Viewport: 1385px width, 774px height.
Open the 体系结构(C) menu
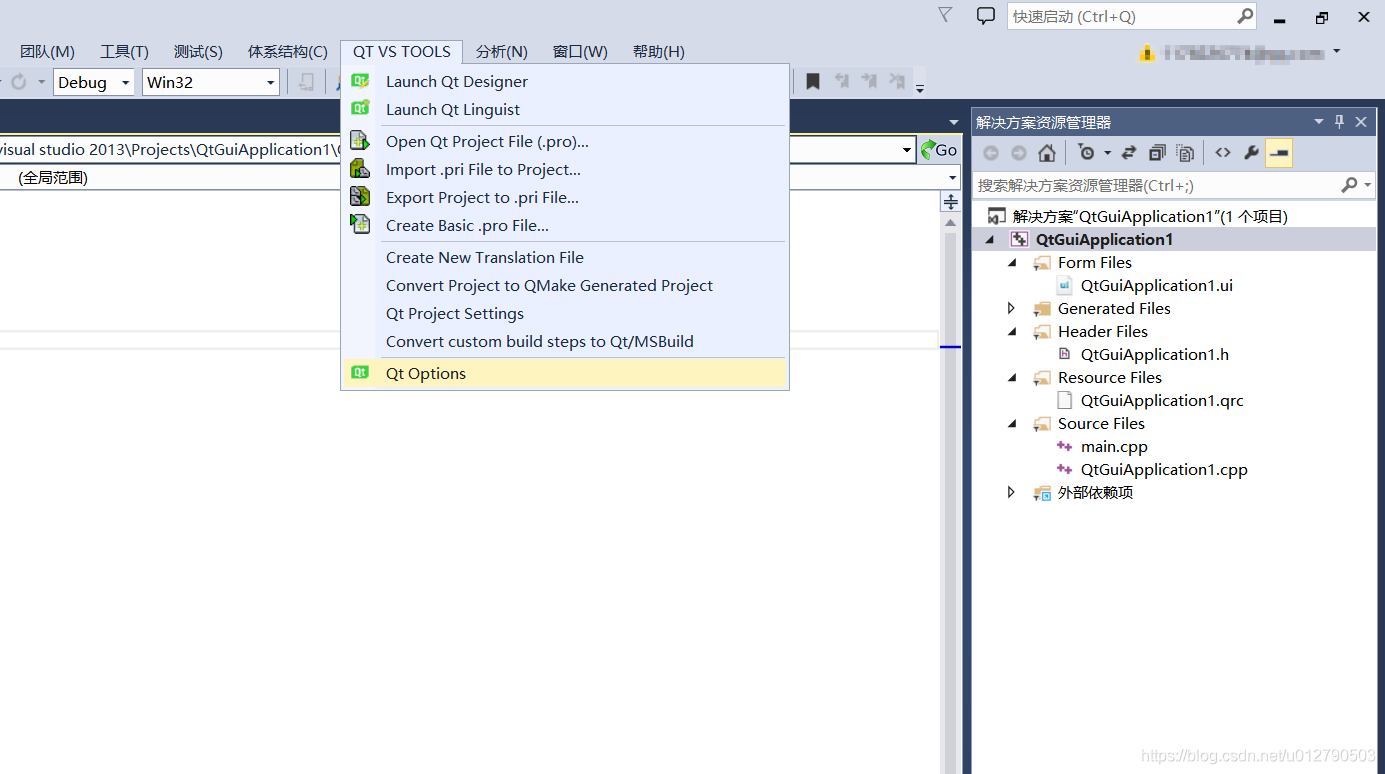pyautogui.click(x=288, y=52)
